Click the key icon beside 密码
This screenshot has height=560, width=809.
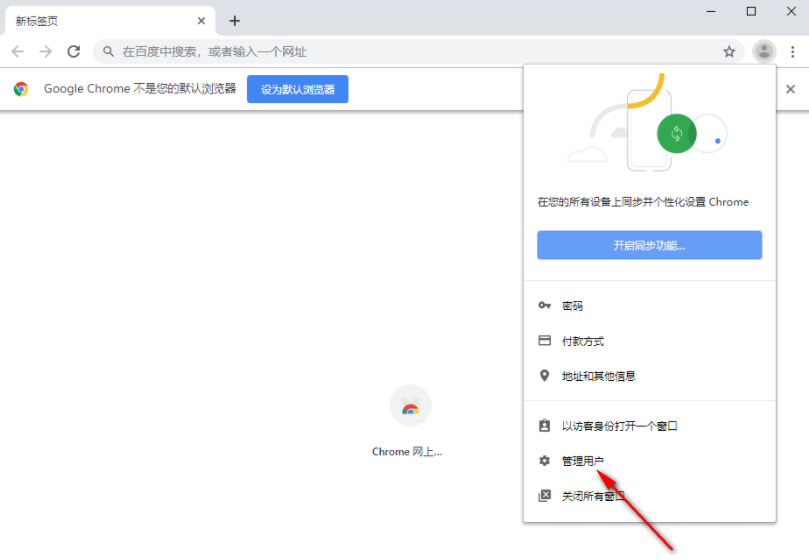[544, 306]
